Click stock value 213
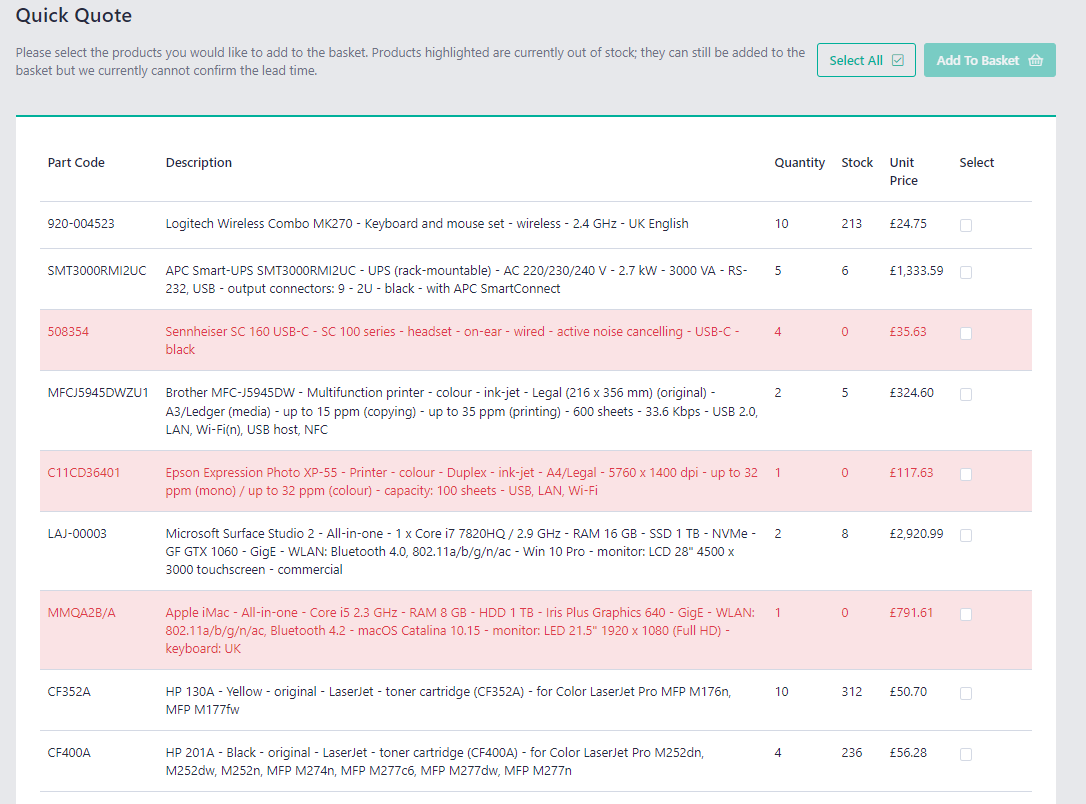Viewport: 1086px width, 804px height. (x=851, y=224)
